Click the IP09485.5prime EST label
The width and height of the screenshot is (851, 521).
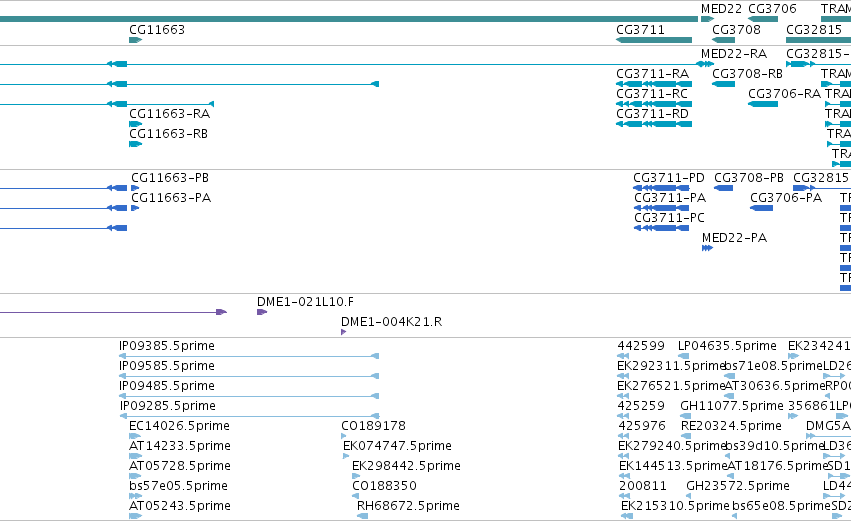(167, 386)
